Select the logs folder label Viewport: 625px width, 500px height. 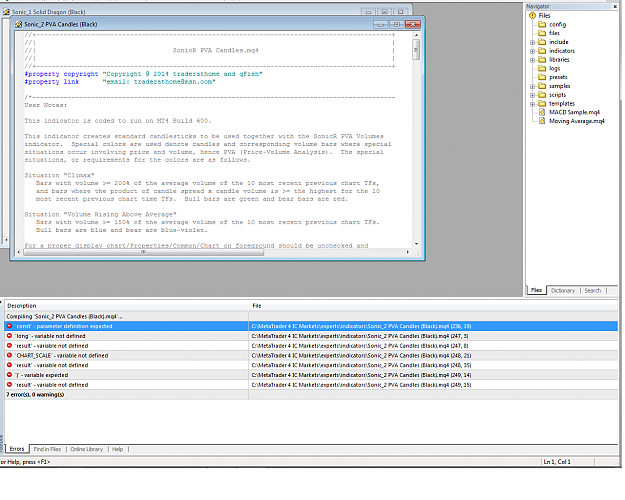(554, 69)
